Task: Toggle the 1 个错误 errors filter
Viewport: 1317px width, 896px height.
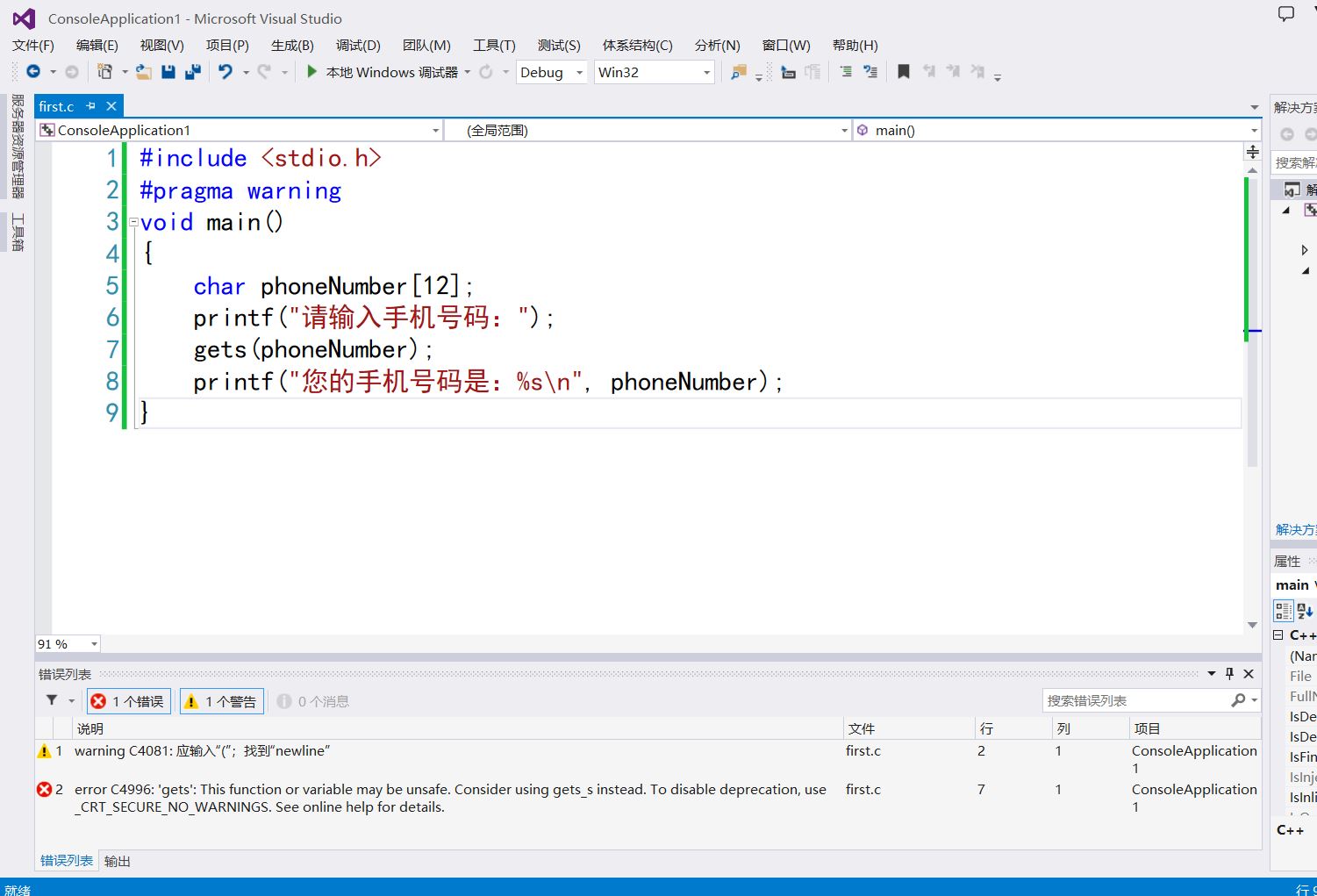Action: (128, 701)
